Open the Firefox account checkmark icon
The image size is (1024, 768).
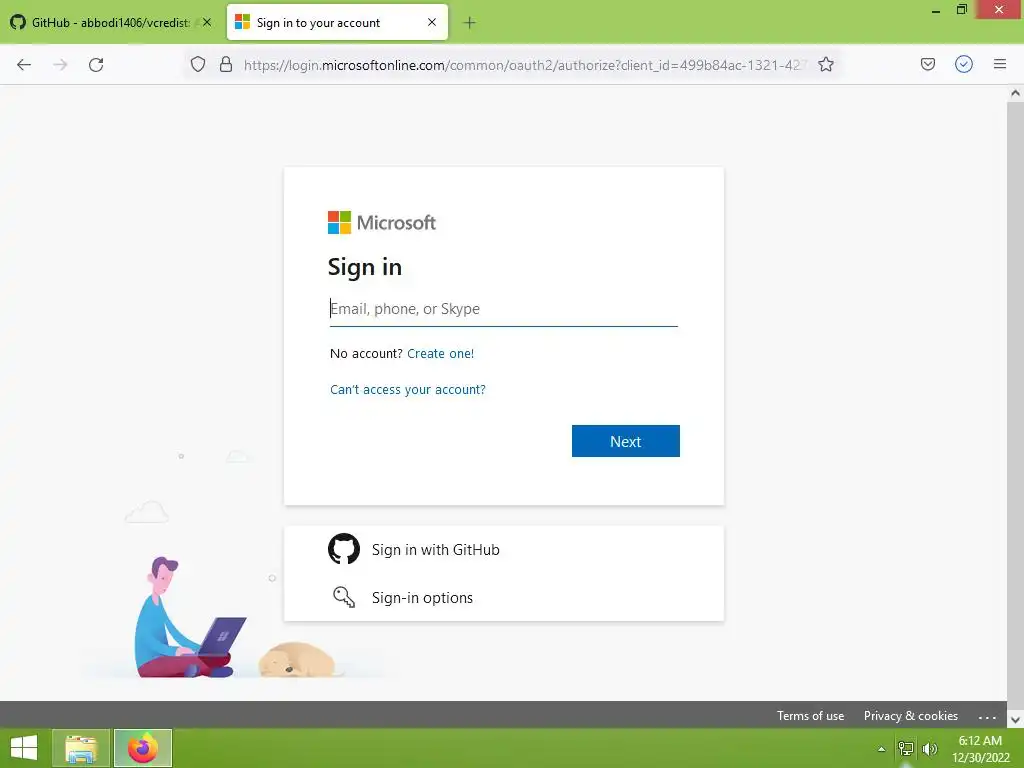coord(964,64)
